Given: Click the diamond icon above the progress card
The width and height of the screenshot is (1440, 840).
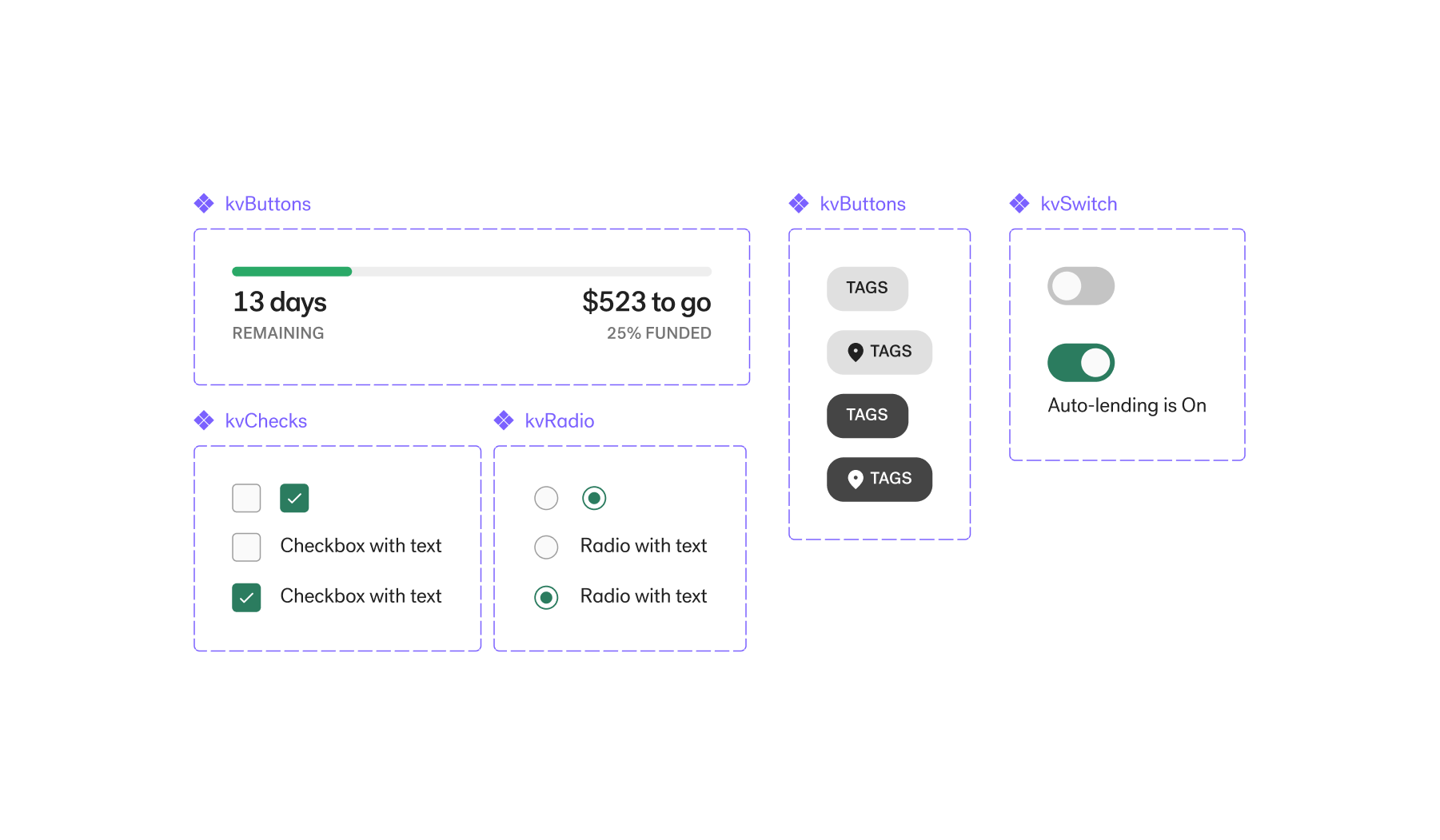Looking at the screenshot, I should [204, 204].
